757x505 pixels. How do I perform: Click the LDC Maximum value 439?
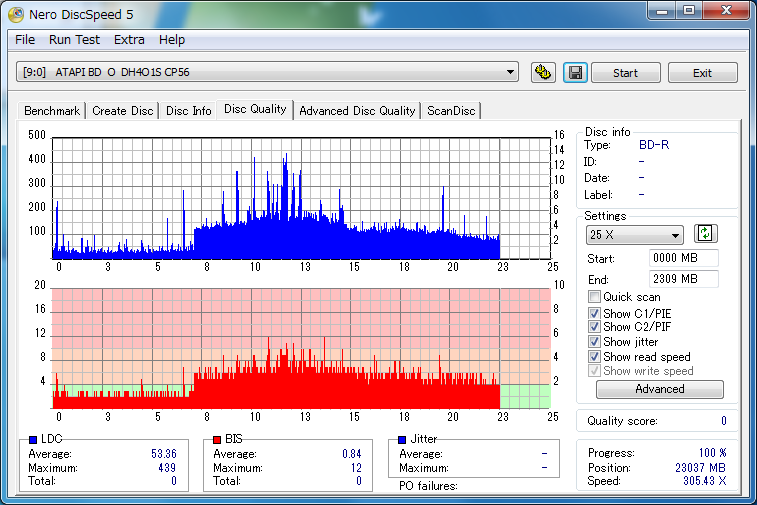click(167, 468)
